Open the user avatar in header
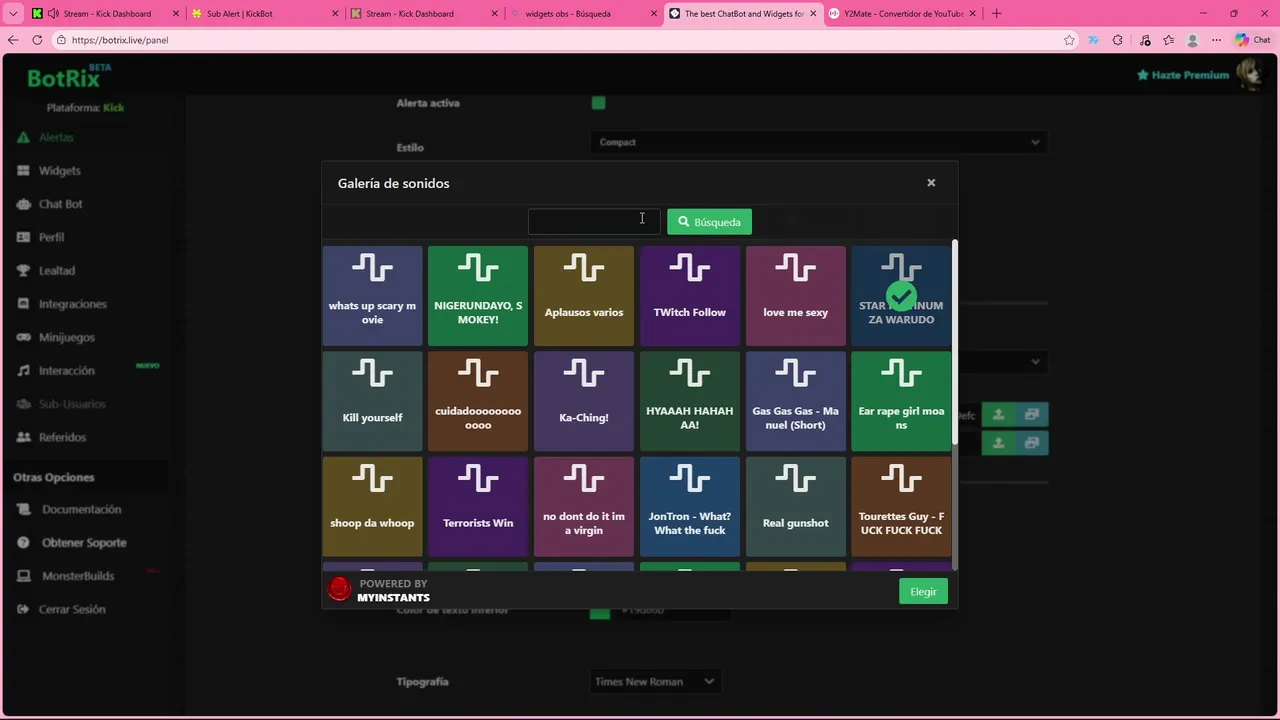The height and width of the screenshot is (720, 1280). (1249, 74)
